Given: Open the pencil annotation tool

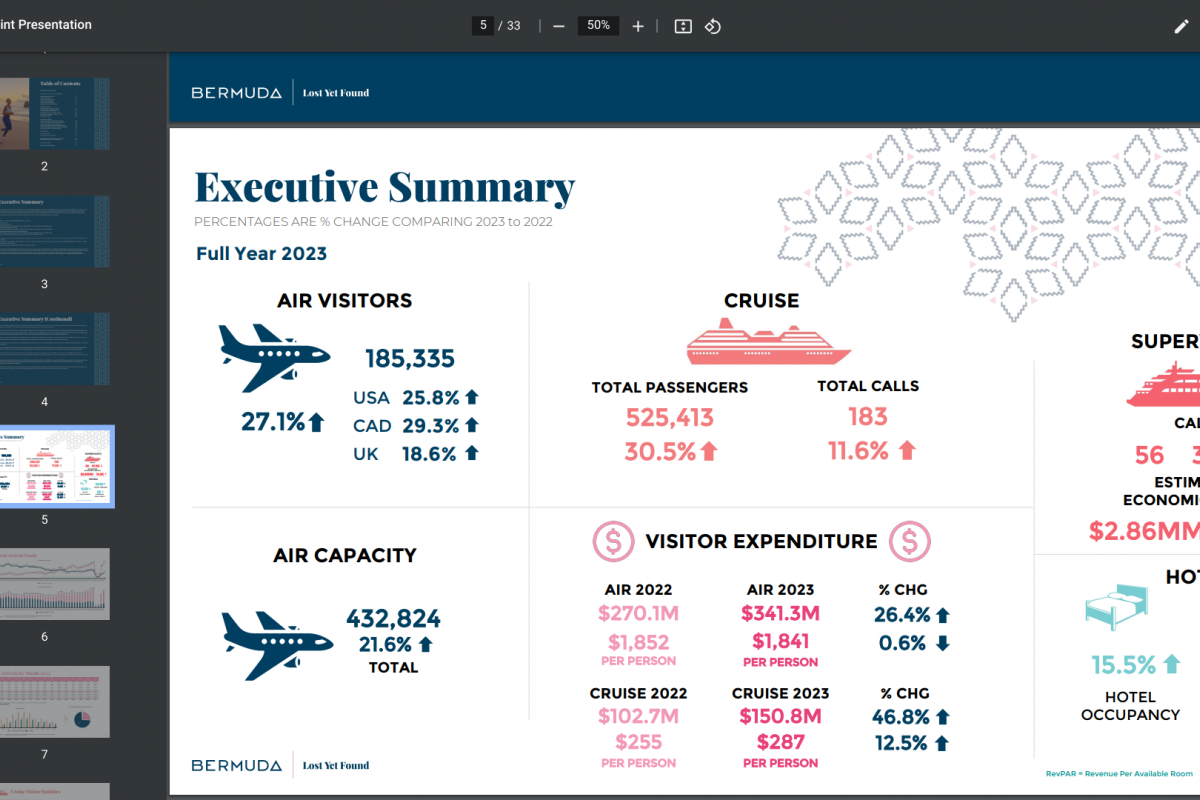Looking at the screenshot, I should click(1181, 26).
